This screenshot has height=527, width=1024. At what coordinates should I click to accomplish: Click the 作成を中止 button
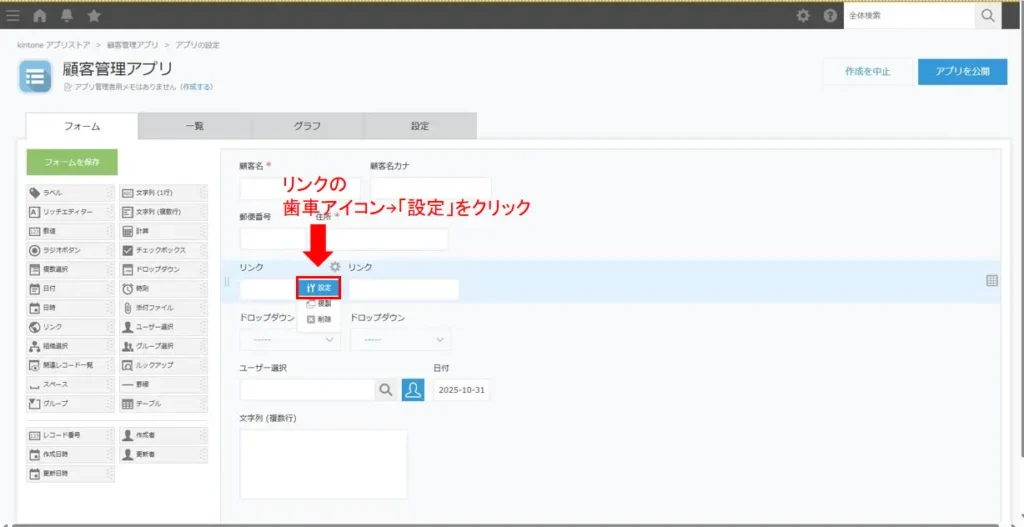click(x=867, y=72)
